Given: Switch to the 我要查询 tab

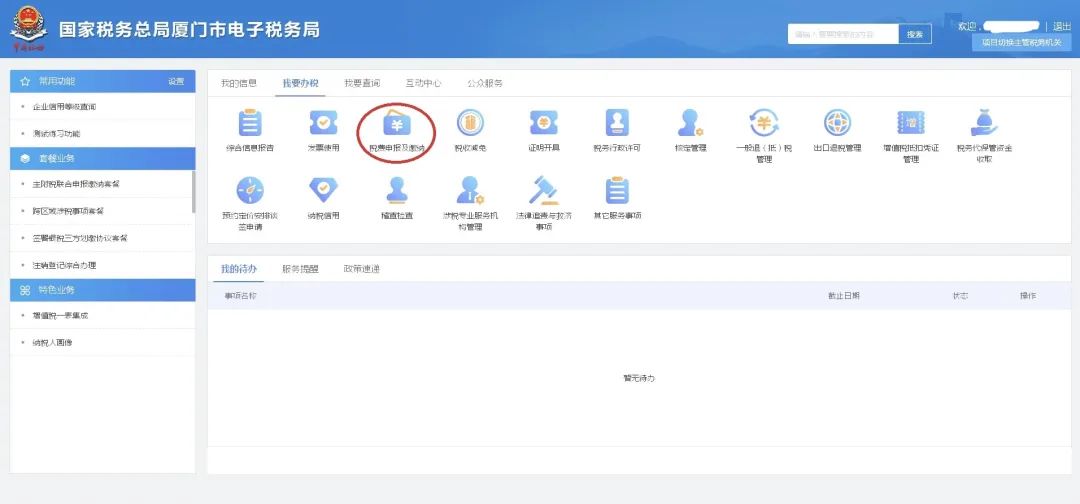Looking at the screenshot, I should click(x=362, y=83).
